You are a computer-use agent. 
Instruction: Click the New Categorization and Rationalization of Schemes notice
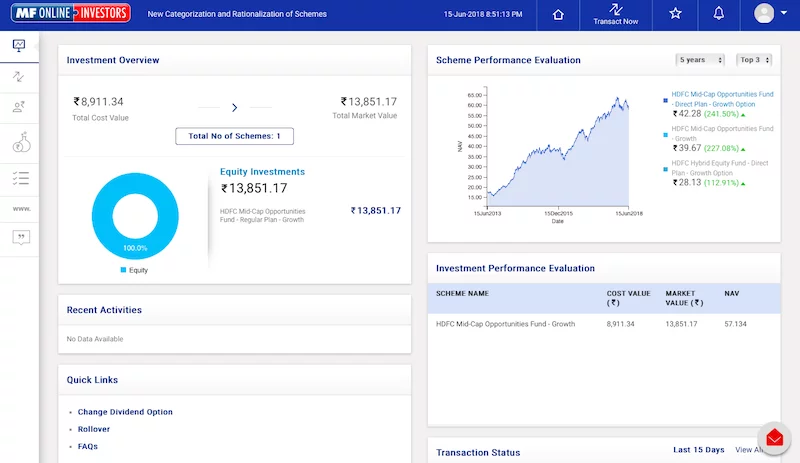tap(237, 14)
